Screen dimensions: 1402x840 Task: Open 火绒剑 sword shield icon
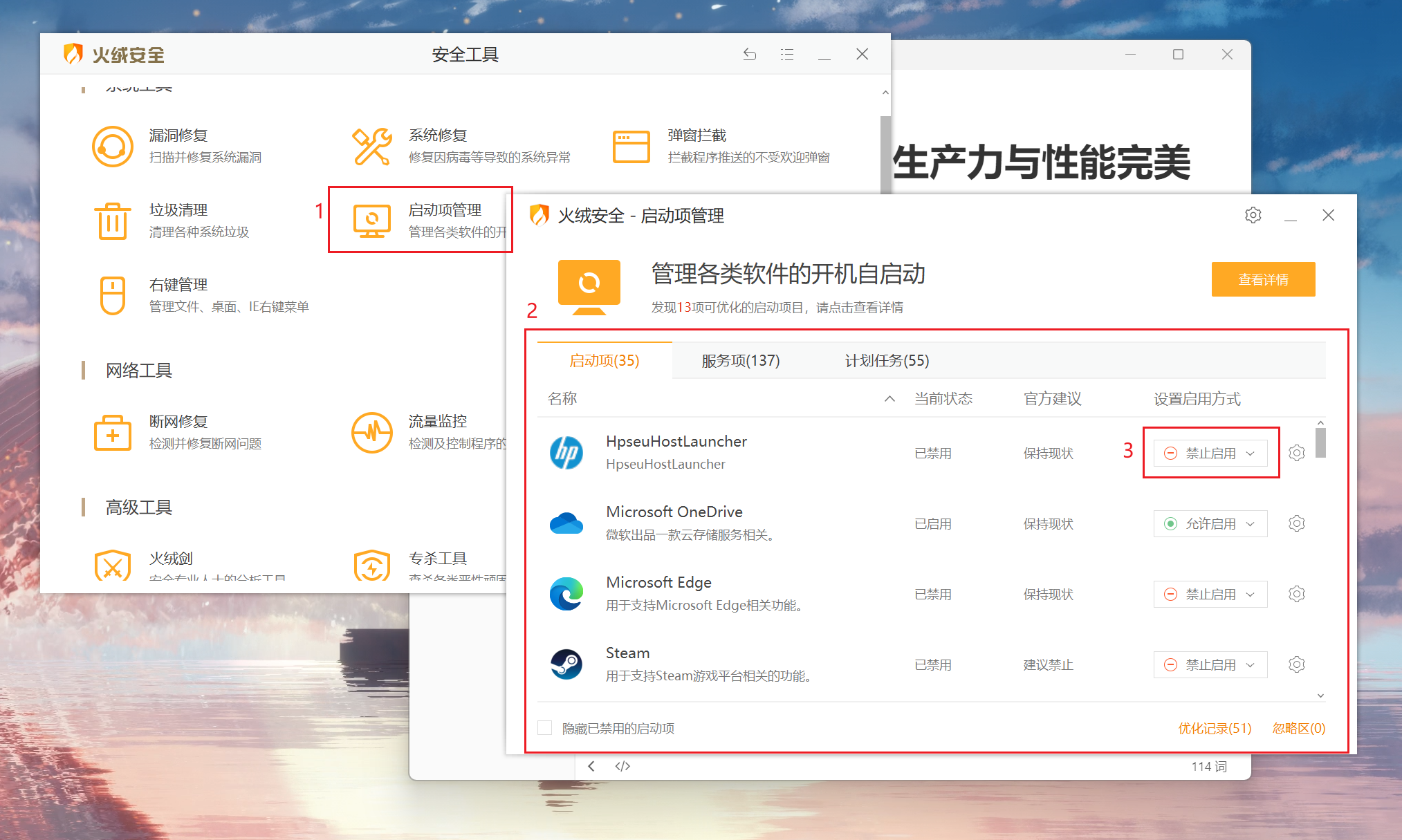point(113,566)
